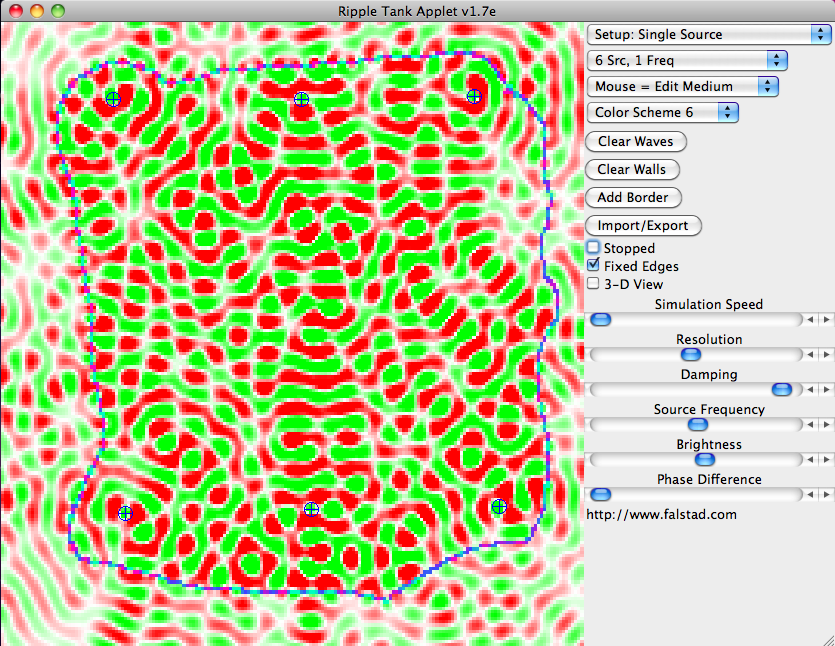Click the Phase Difference scrollbar left arrow
Image resolution: width=835 pixels, height=646 pixels.
tap(810, 495)
